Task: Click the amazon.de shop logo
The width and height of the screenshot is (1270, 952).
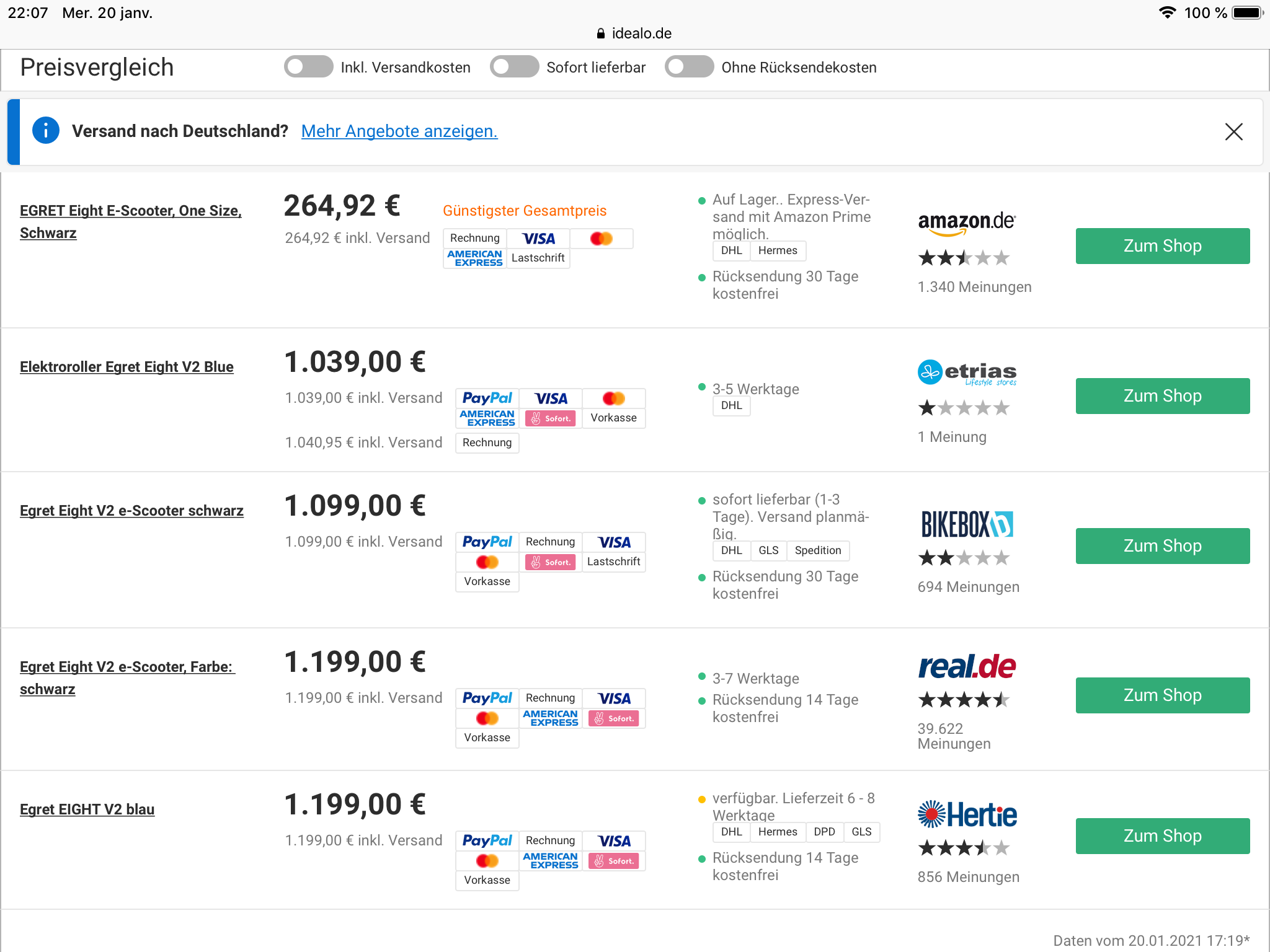Action: (966, 224)
